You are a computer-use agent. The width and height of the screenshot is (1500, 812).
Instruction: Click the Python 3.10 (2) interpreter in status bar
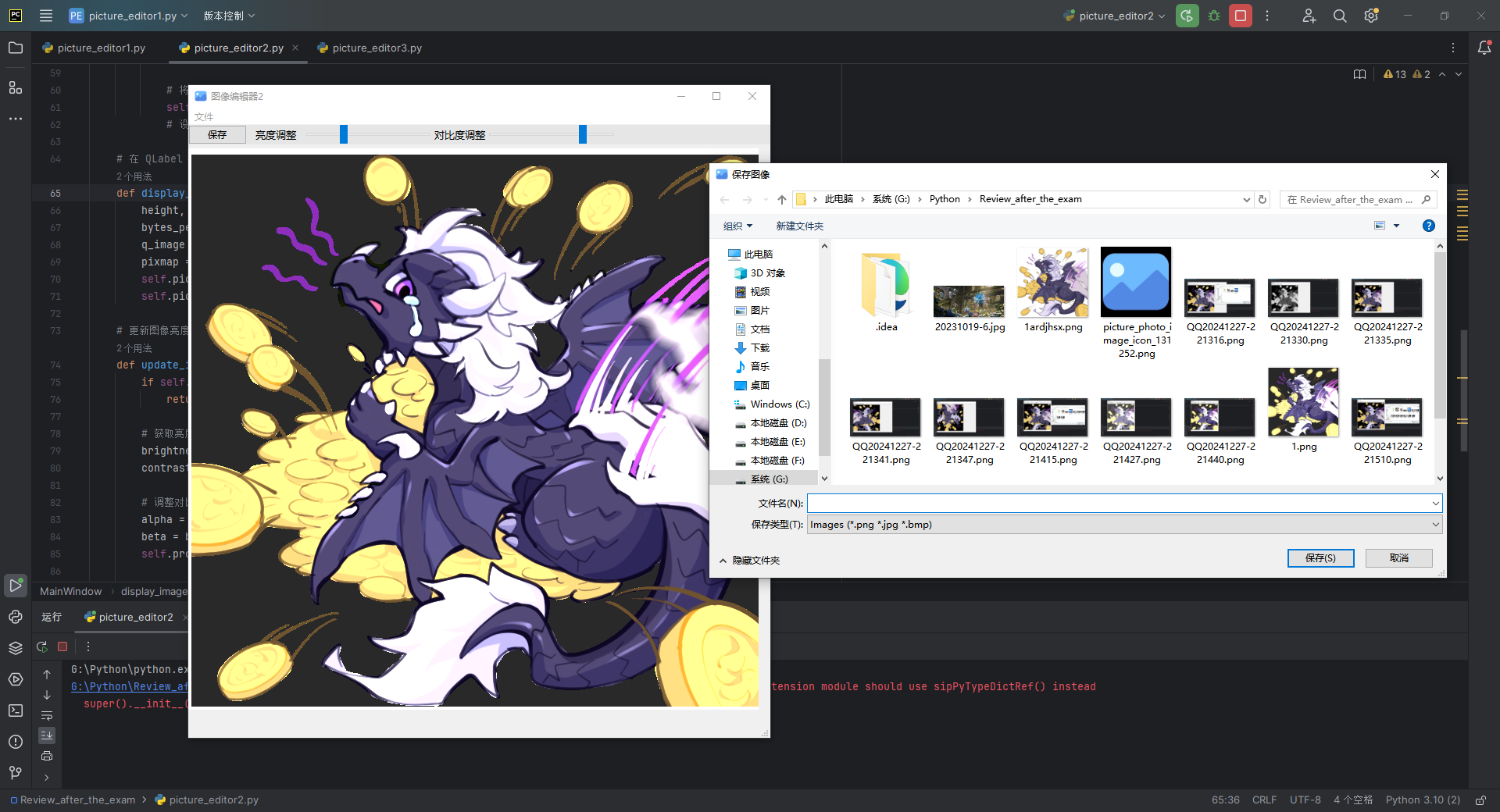click(x=1423, y=800)
